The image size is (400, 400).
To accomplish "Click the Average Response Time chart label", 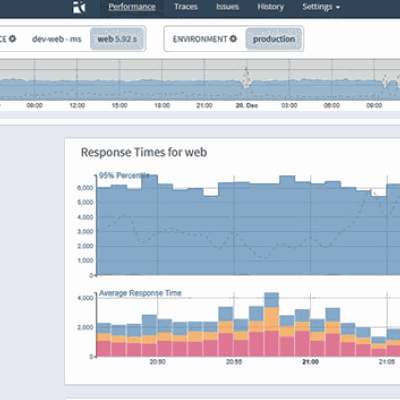I will (140, 293).
